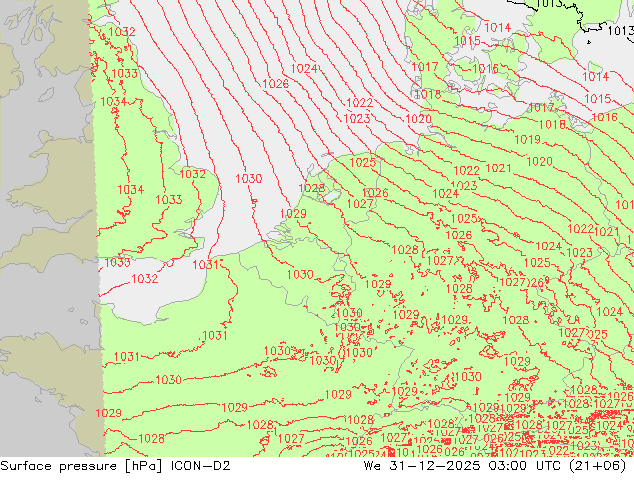Select the 1019 isobar label over northern Germany
Viewport: 634px width, 490px height.
tap(527, 139)
